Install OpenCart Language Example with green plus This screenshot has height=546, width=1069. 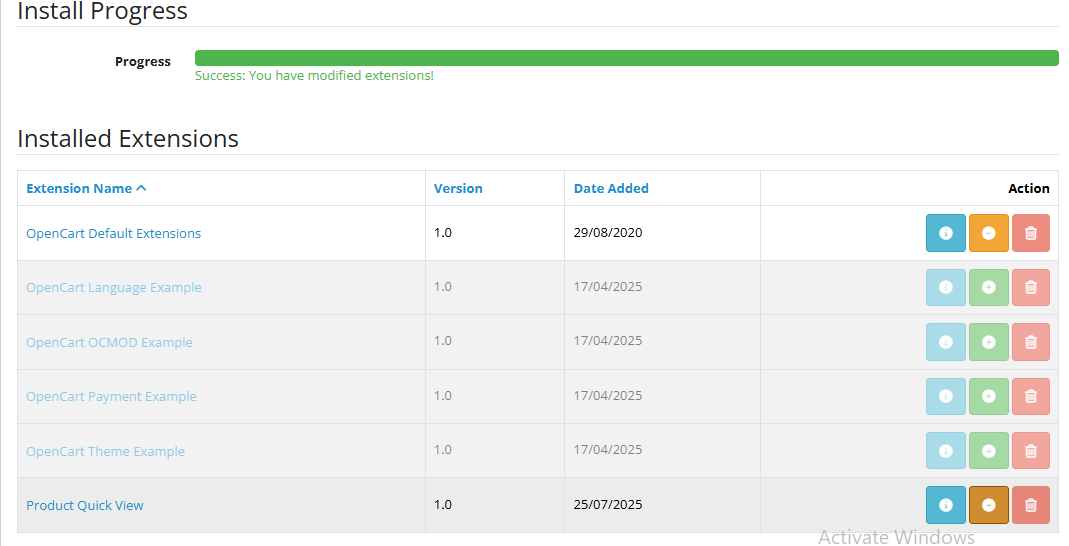click(988, 287)
